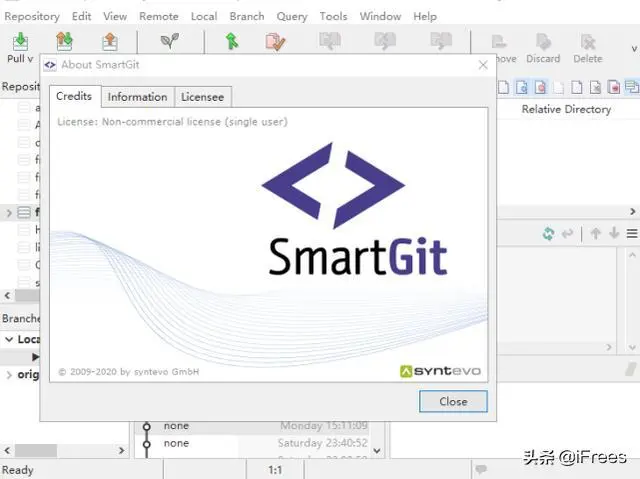Click the Close button in About dialog
The width and height of the screenshot is (640, 479).
click(x=453, y=401)
